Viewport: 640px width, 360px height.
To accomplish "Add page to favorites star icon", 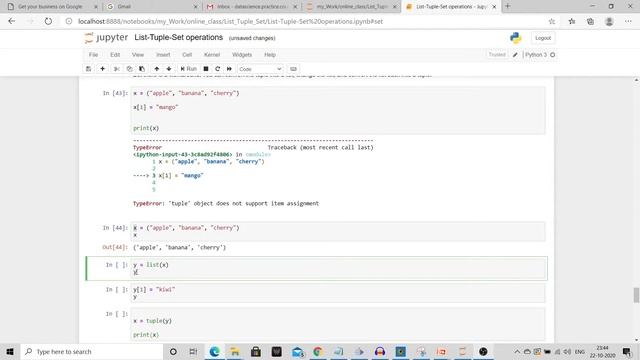I will pyautogui.click(x=552, y=21).
